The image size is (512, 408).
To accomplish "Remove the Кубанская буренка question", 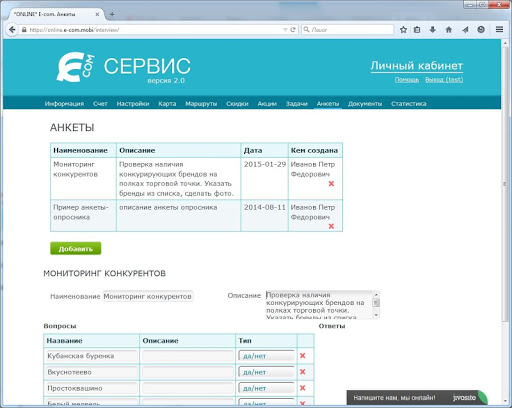I will (303, 356).
